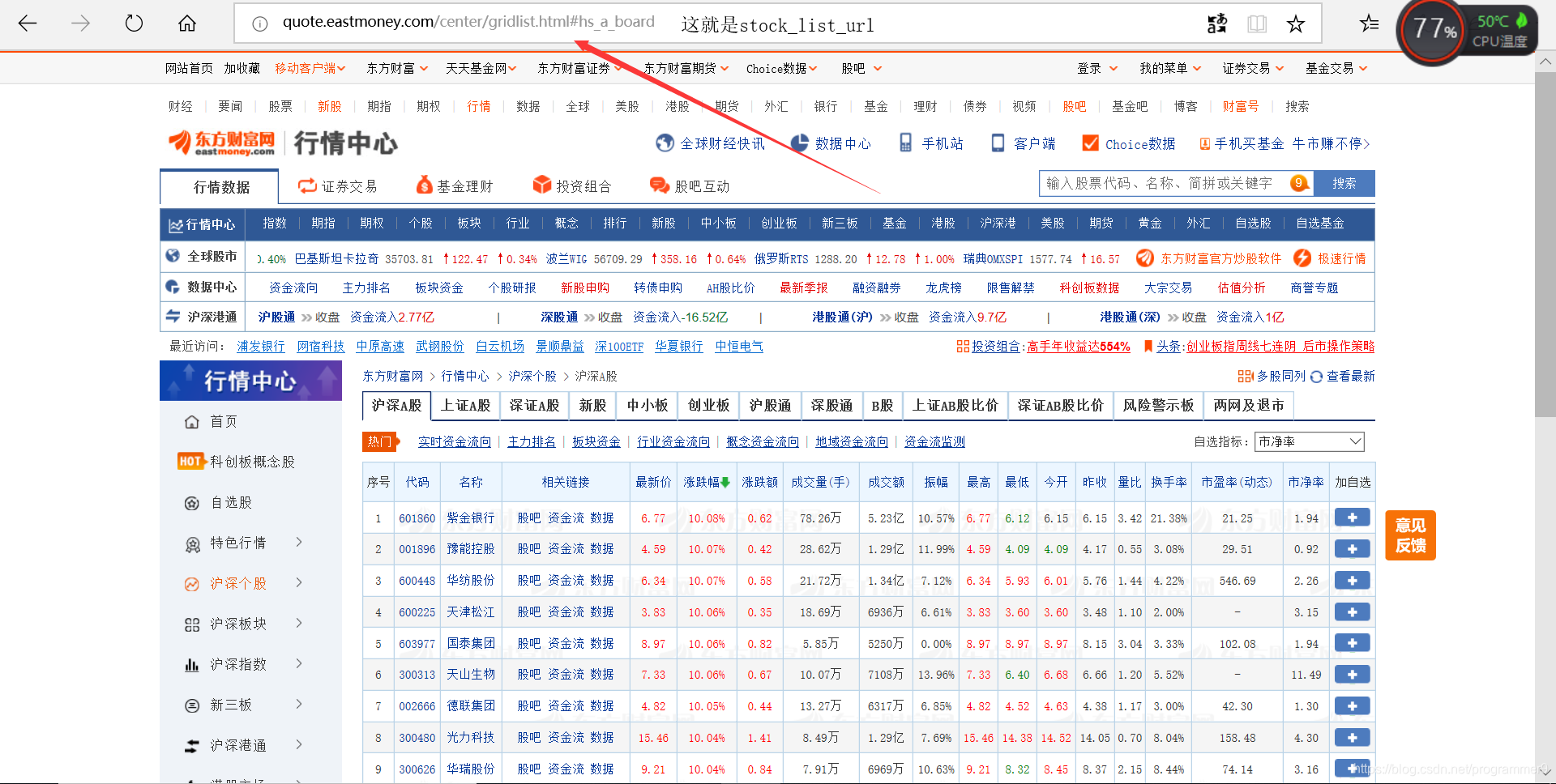Screen dimensions: 1556x784
Task: Expand sidebar 新三板 submenu
Action: 299,704
